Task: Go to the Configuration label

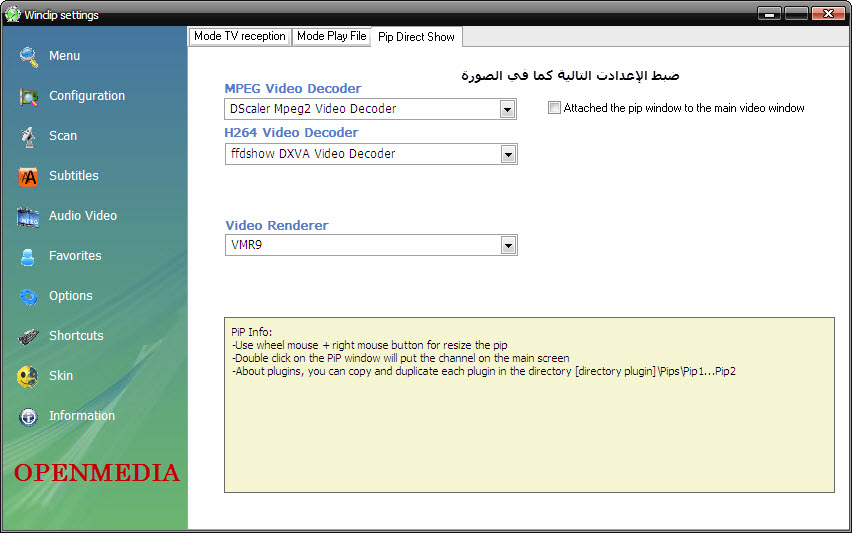Action: click(87, 96)
